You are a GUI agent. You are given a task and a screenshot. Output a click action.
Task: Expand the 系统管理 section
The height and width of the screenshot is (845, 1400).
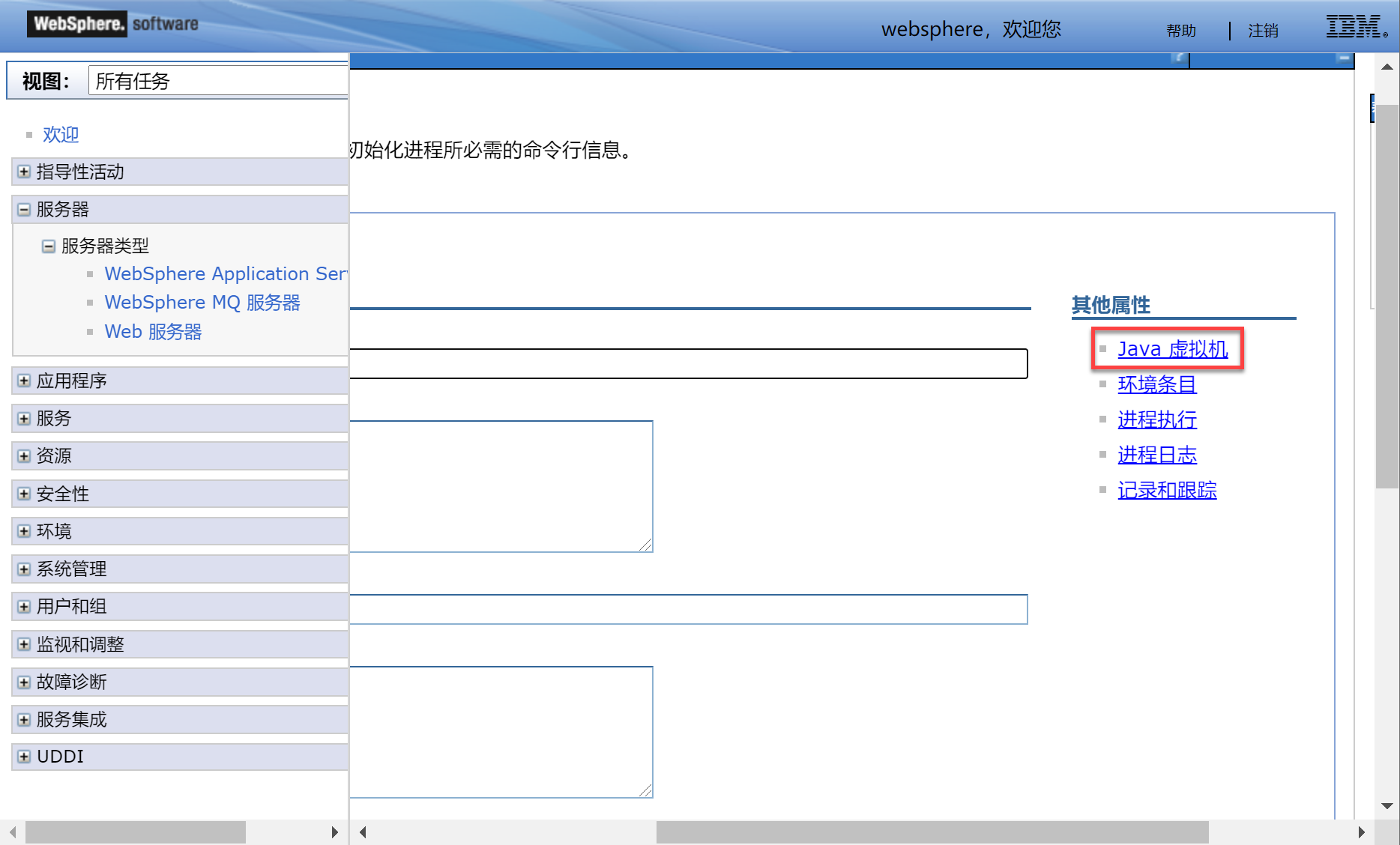pyautogui.click(x=24, y=569)
